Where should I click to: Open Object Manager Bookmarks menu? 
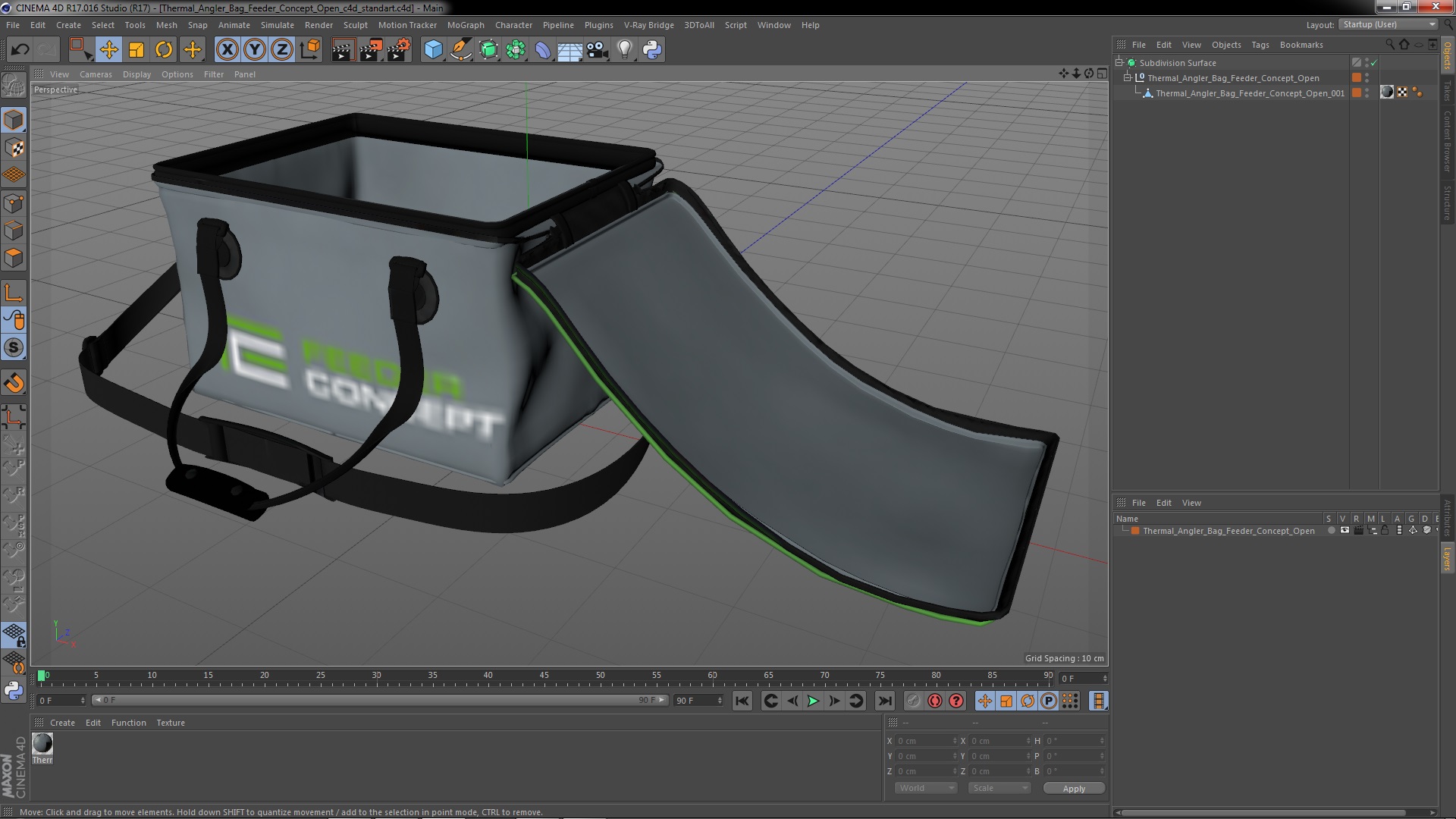click(x=1301, y=45)
